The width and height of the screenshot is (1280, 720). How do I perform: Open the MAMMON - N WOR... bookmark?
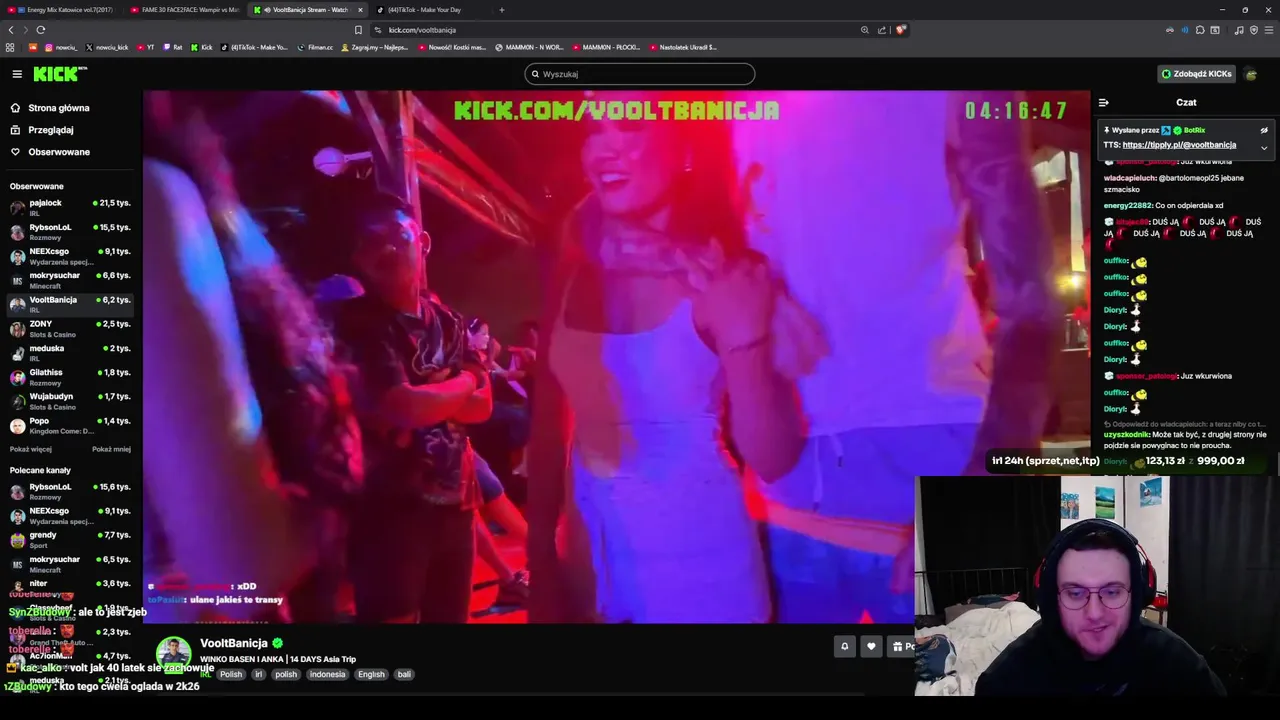530,47
